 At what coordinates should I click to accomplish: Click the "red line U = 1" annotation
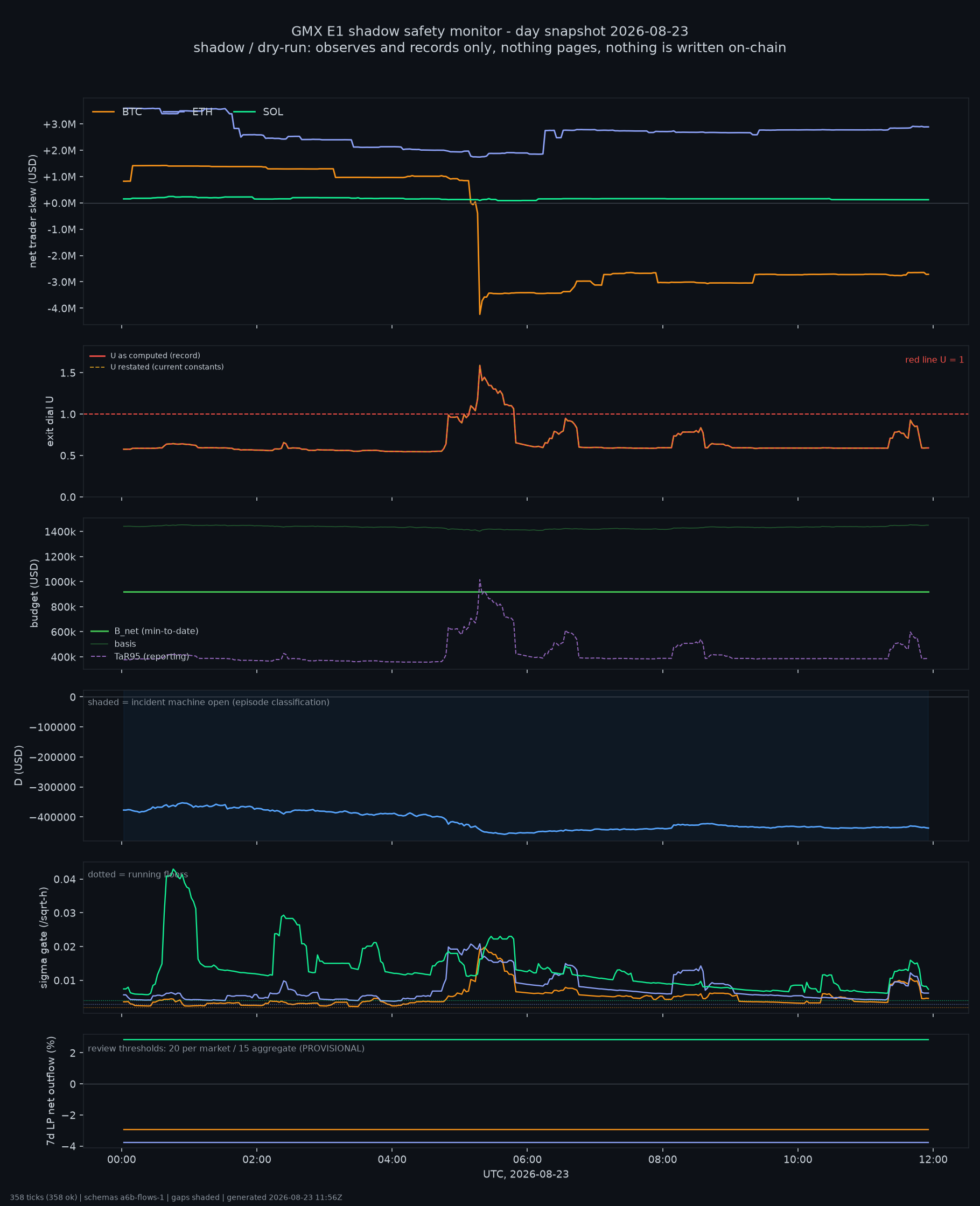(934, 360)
